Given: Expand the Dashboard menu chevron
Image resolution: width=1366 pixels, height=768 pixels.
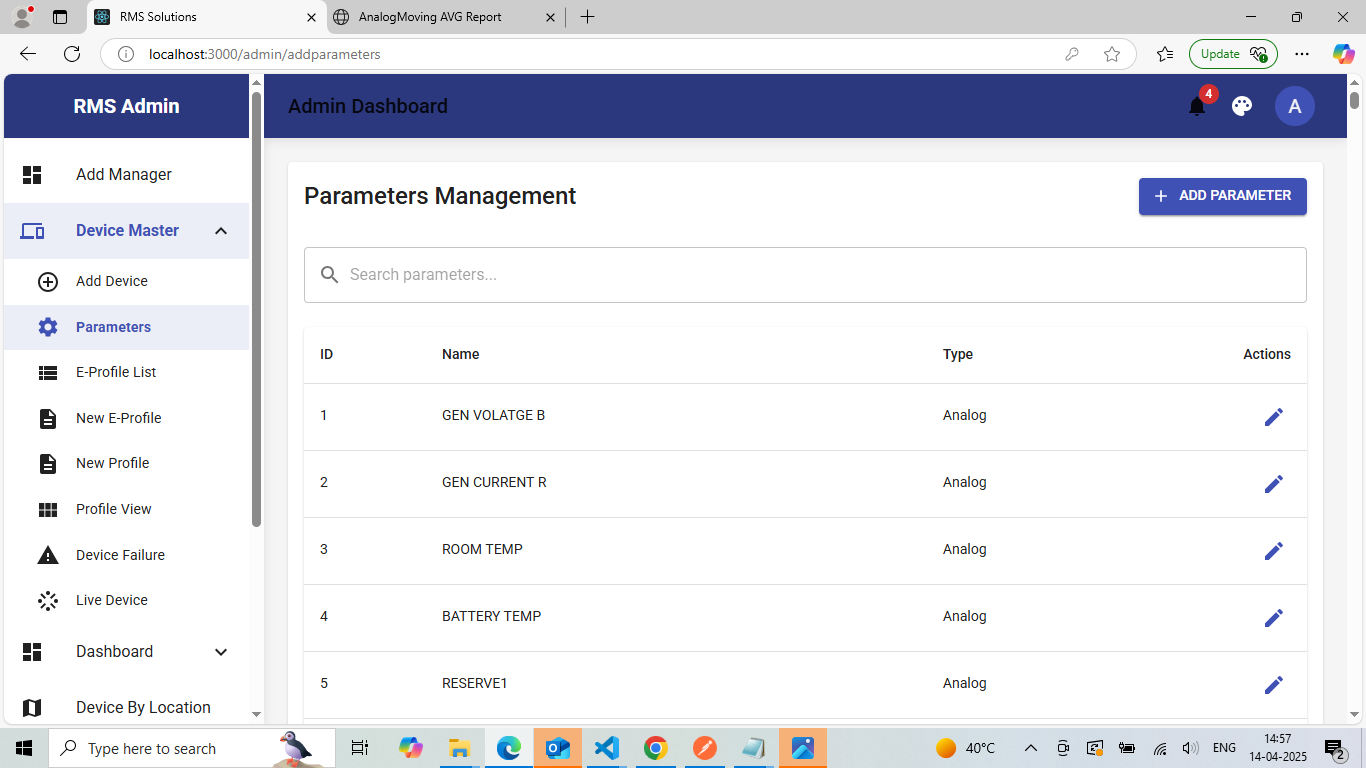Looking at the screenshot, I should (221, 652).
